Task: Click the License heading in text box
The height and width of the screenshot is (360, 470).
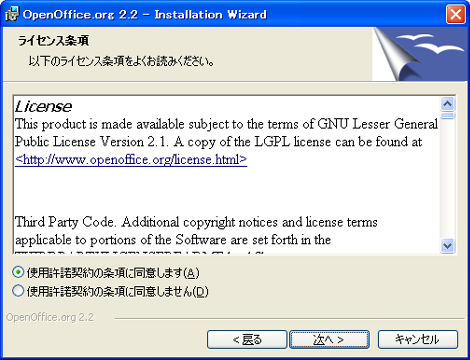Action: pyautogui.click(x=43, y=107)
